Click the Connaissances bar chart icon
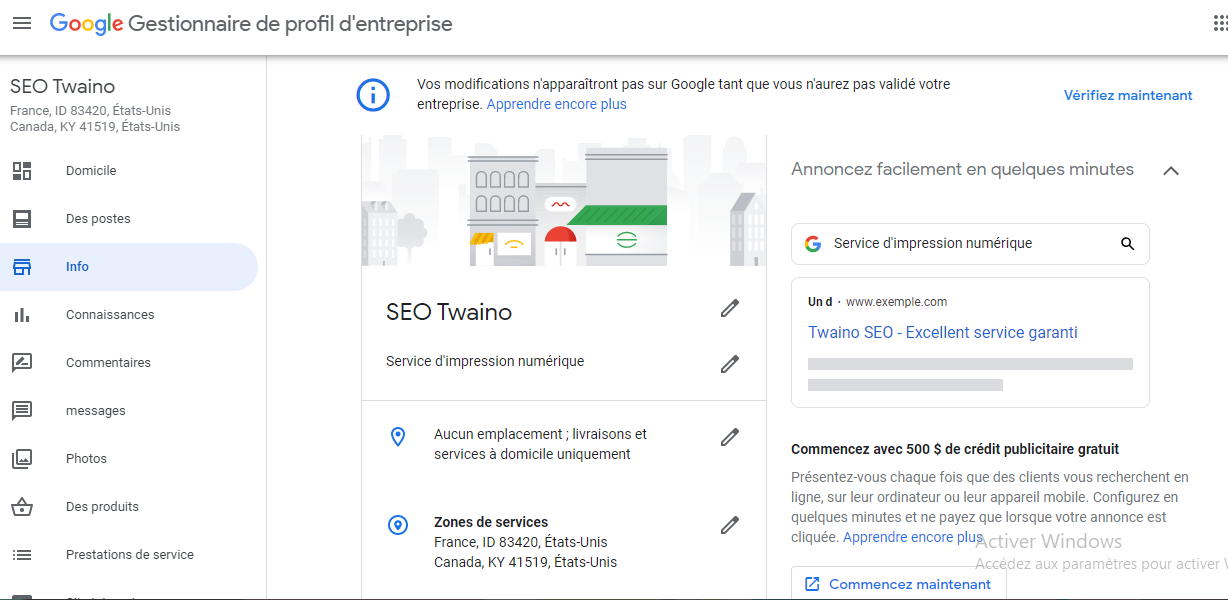This screenshot has width=1228, height=600. tap(22, 315)
